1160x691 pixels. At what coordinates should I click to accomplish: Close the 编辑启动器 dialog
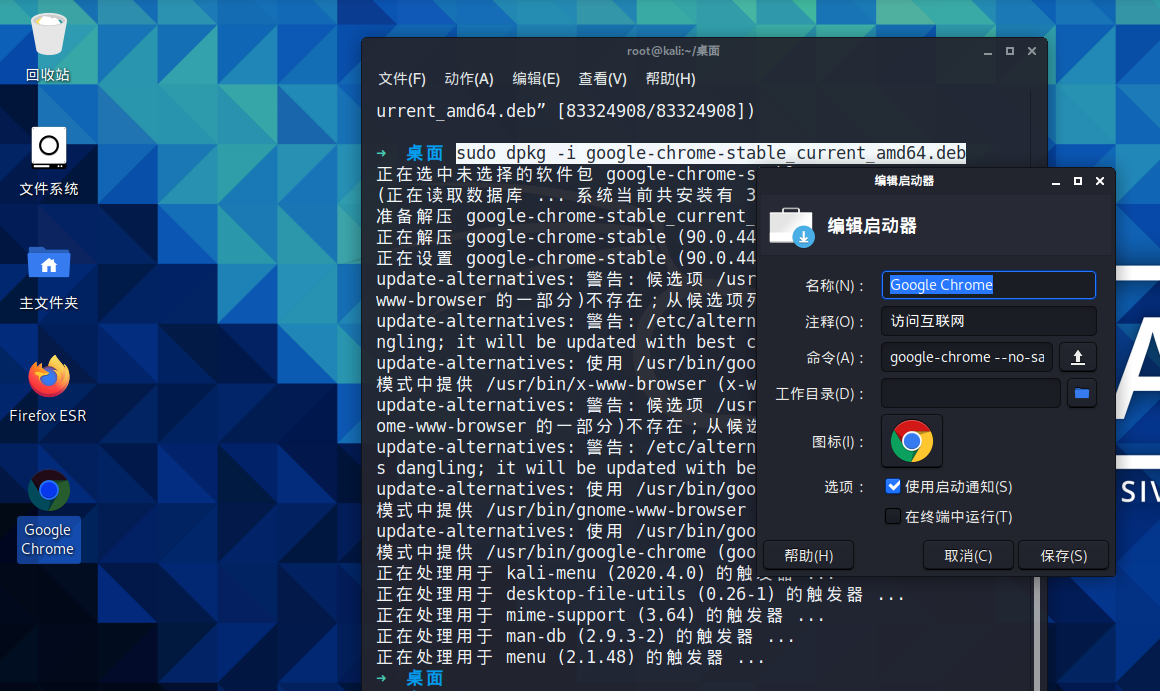(1100, 181)
